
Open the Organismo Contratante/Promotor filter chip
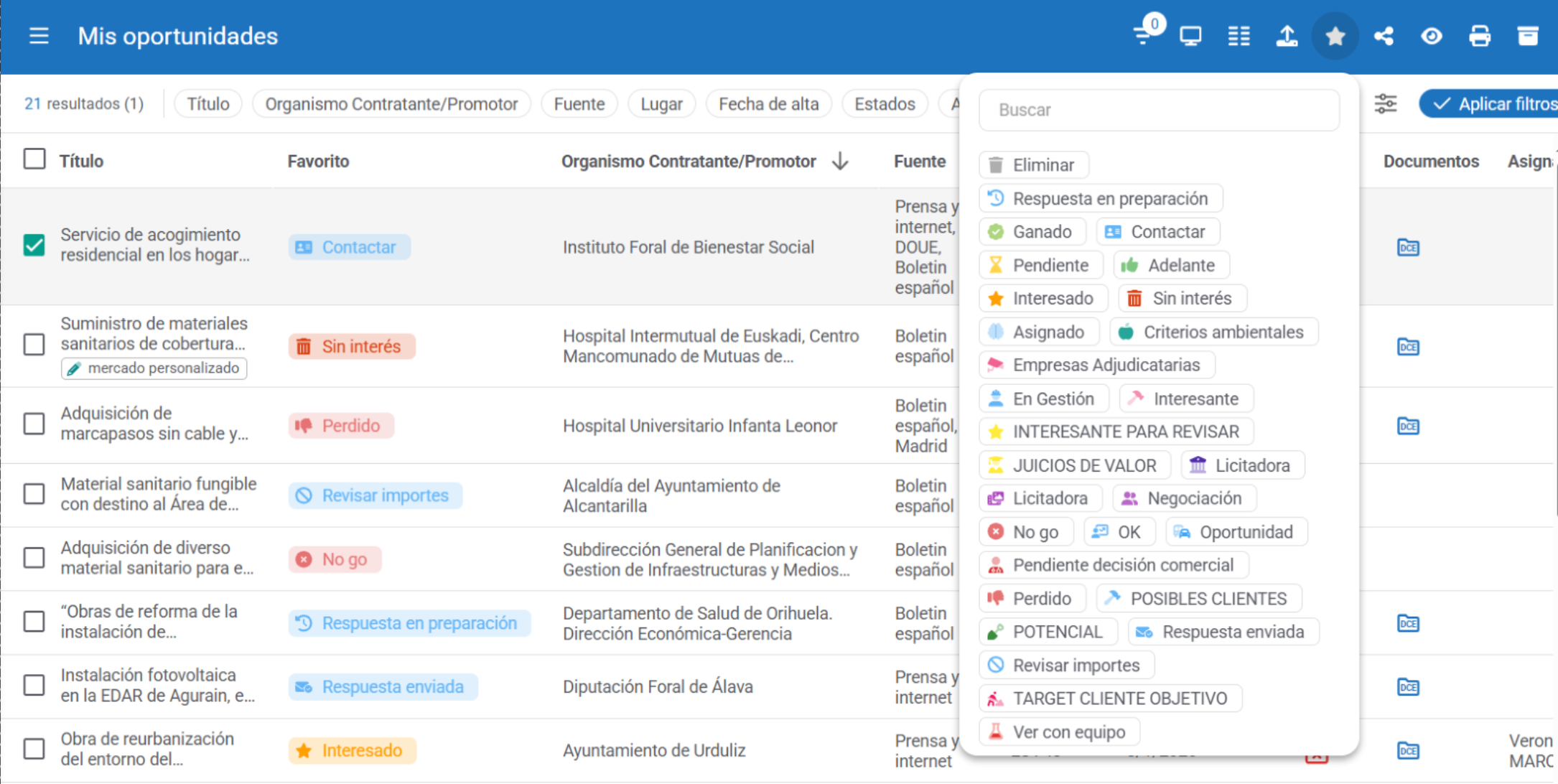pos(391,104)
